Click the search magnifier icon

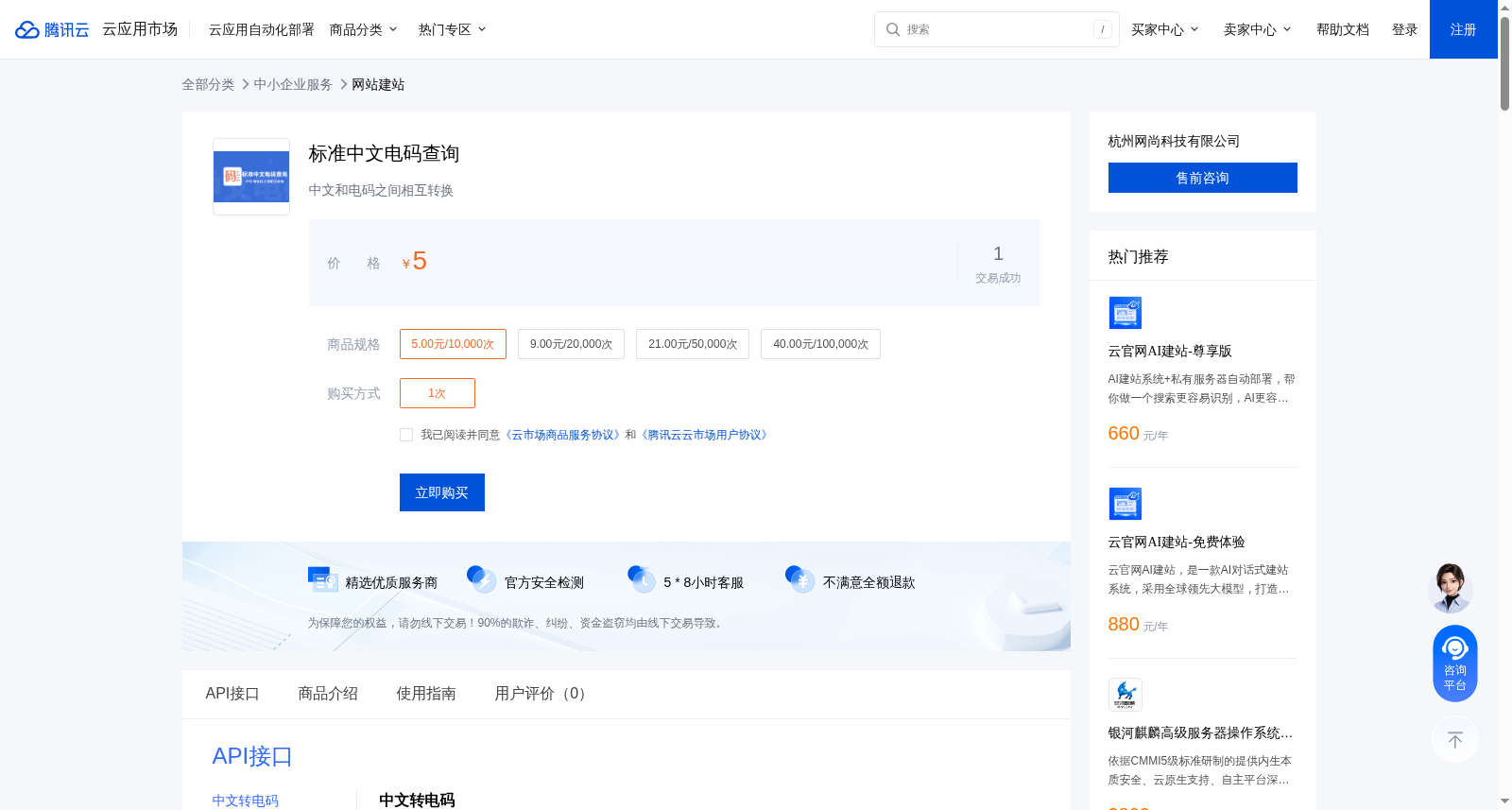click(x=892, y=29)
